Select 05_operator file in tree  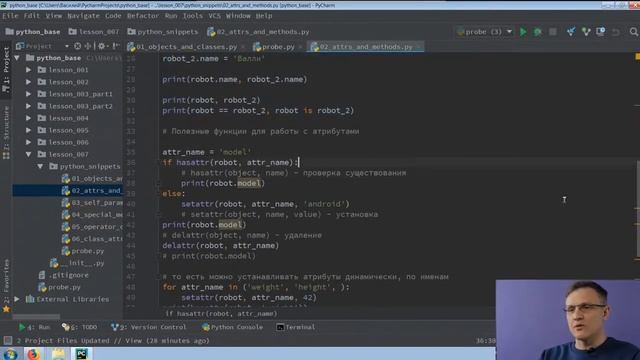coord(92,227)
